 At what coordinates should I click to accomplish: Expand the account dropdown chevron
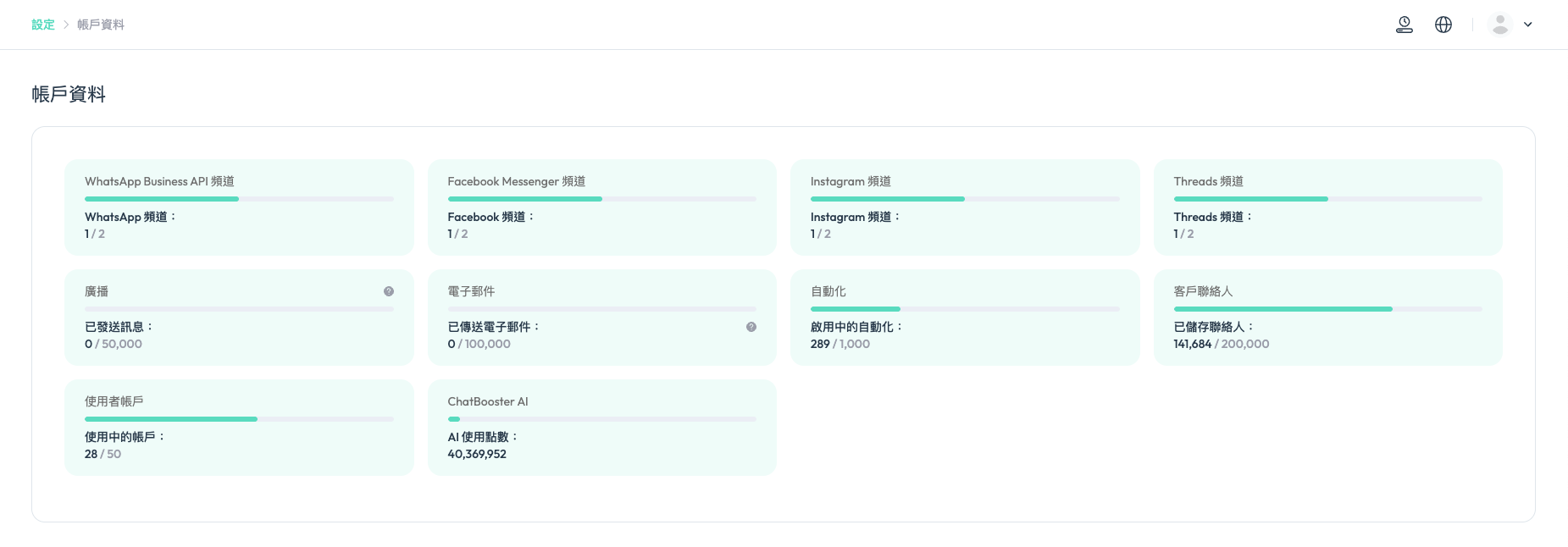click(x=1528, y=25)
